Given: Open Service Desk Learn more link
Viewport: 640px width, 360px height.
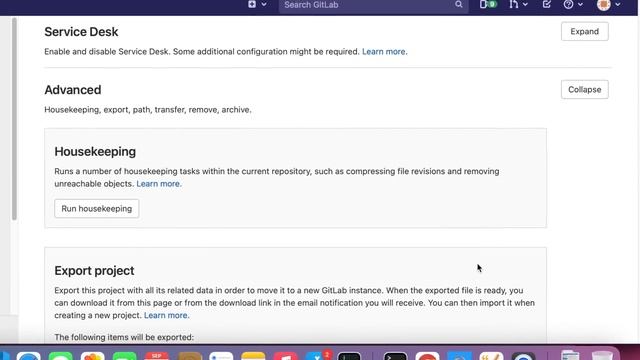Looking at the screenshot, I should [x=384, y=51].
